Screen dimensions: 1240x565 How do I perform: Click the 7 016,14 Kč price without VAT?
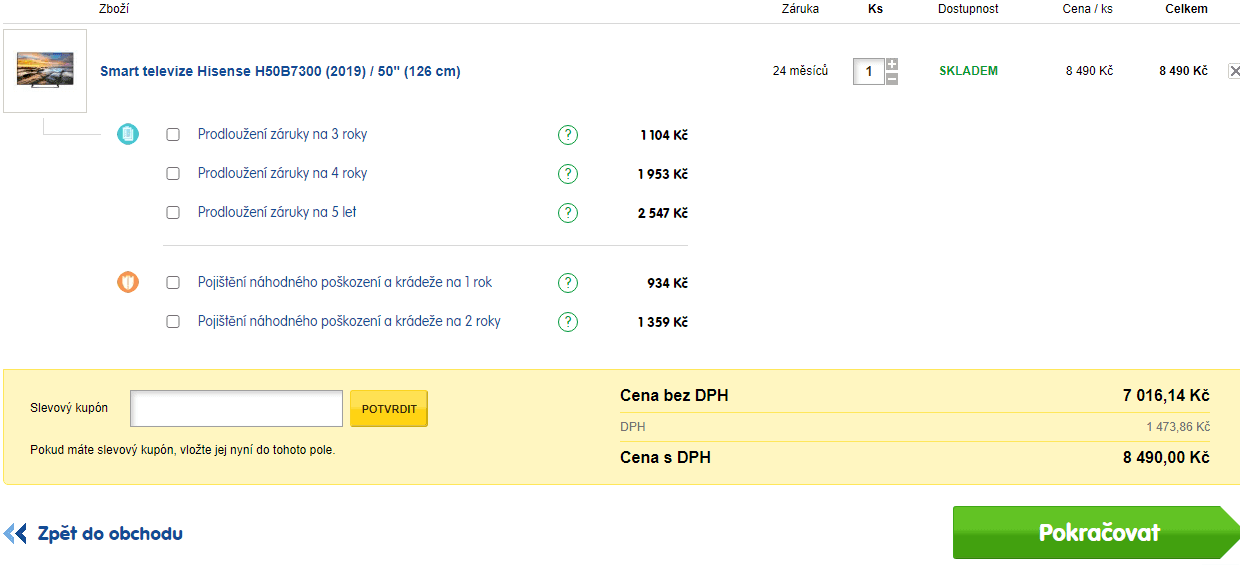pyautogui.click(x=1166, y=396)
